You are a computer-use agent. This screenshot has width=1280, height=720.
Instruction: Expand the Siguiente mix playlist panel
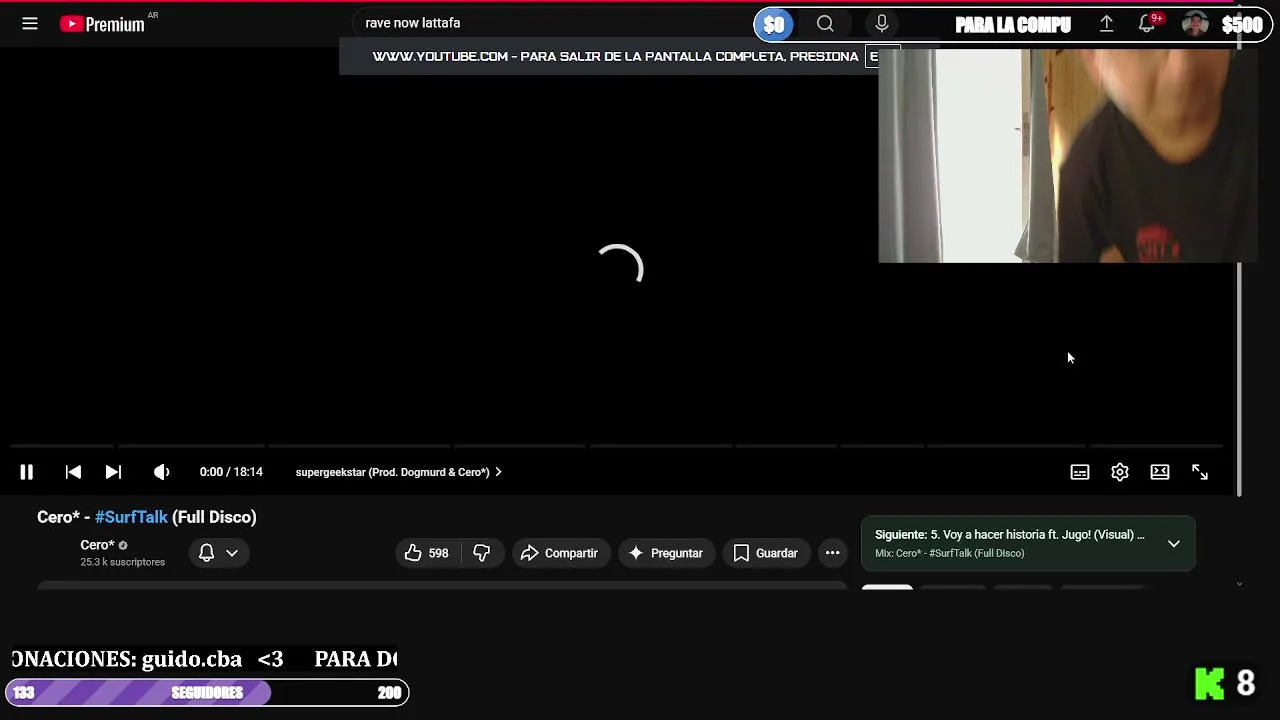[x=1174, y=544]
